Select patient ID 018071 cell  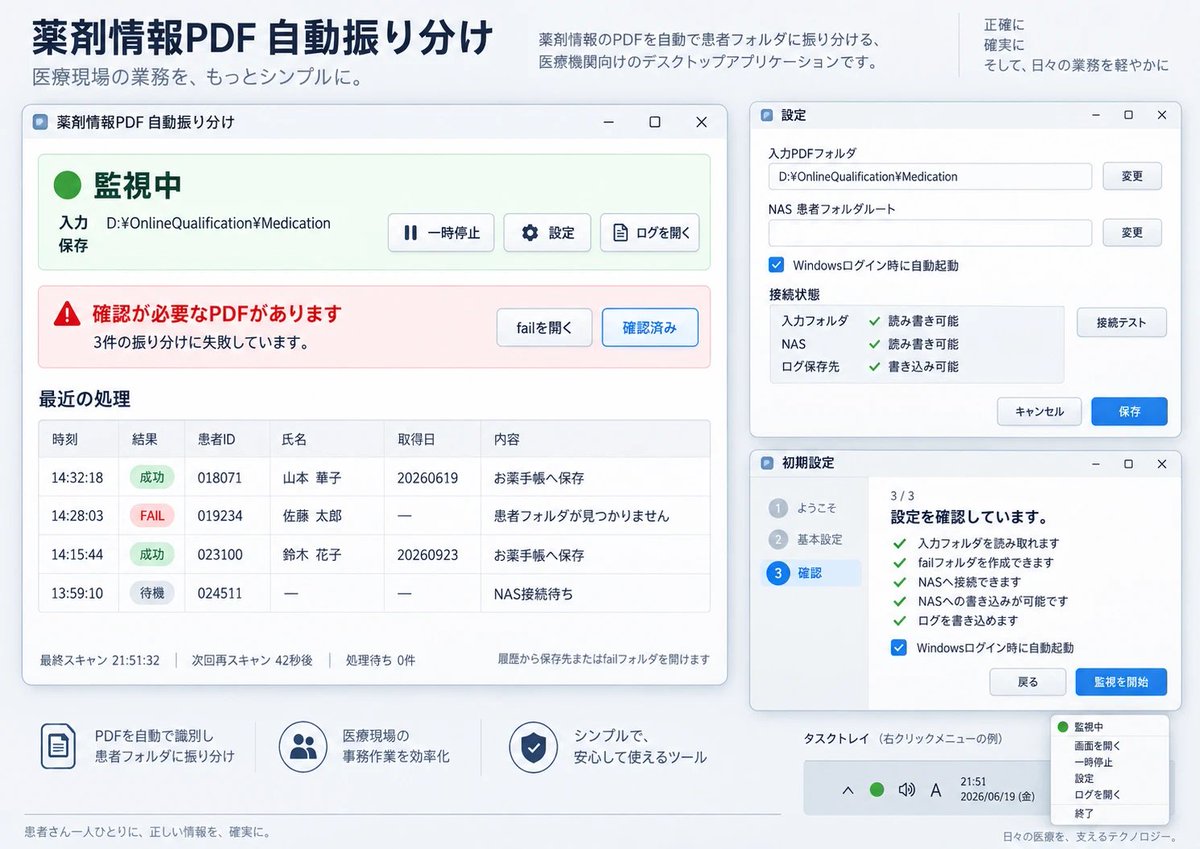[220, 478]
